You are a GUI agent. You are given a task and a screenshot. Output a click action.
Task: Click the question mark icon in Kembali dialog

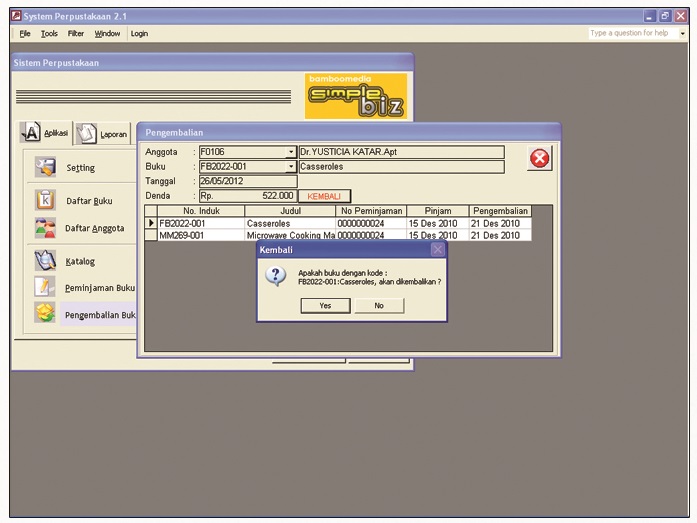pyautogui.click(x=276, y=276)
